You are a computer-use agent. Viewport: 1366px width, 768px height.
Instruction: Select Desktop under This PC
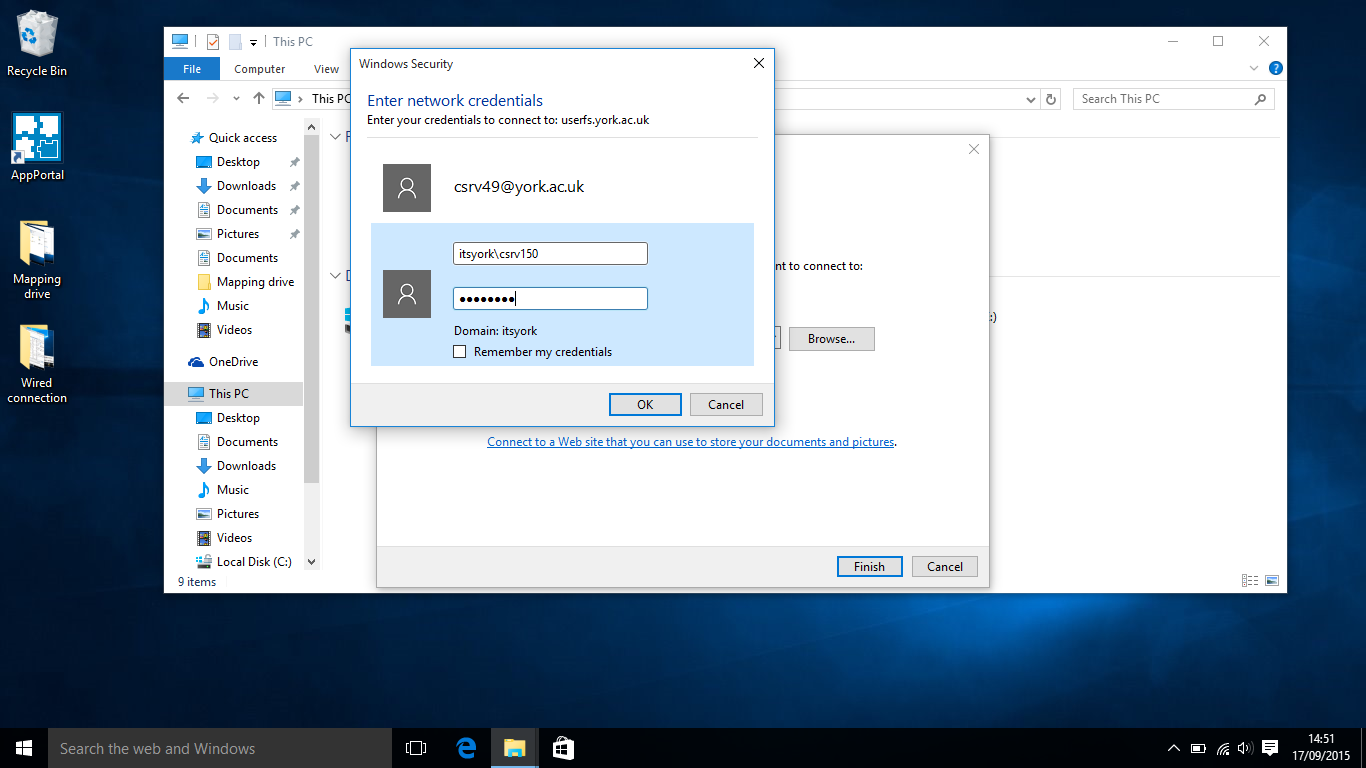coord(238,418)
